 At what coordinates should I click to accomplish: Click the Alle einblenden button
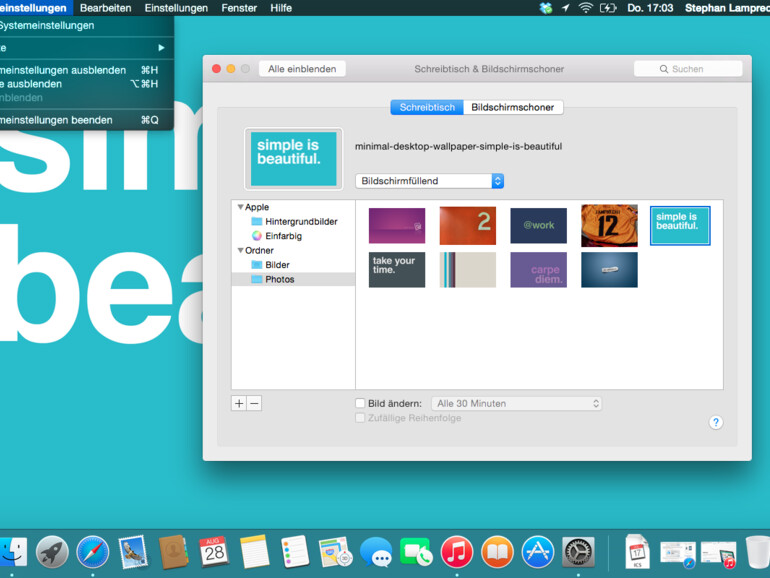(x=302, y=69)
